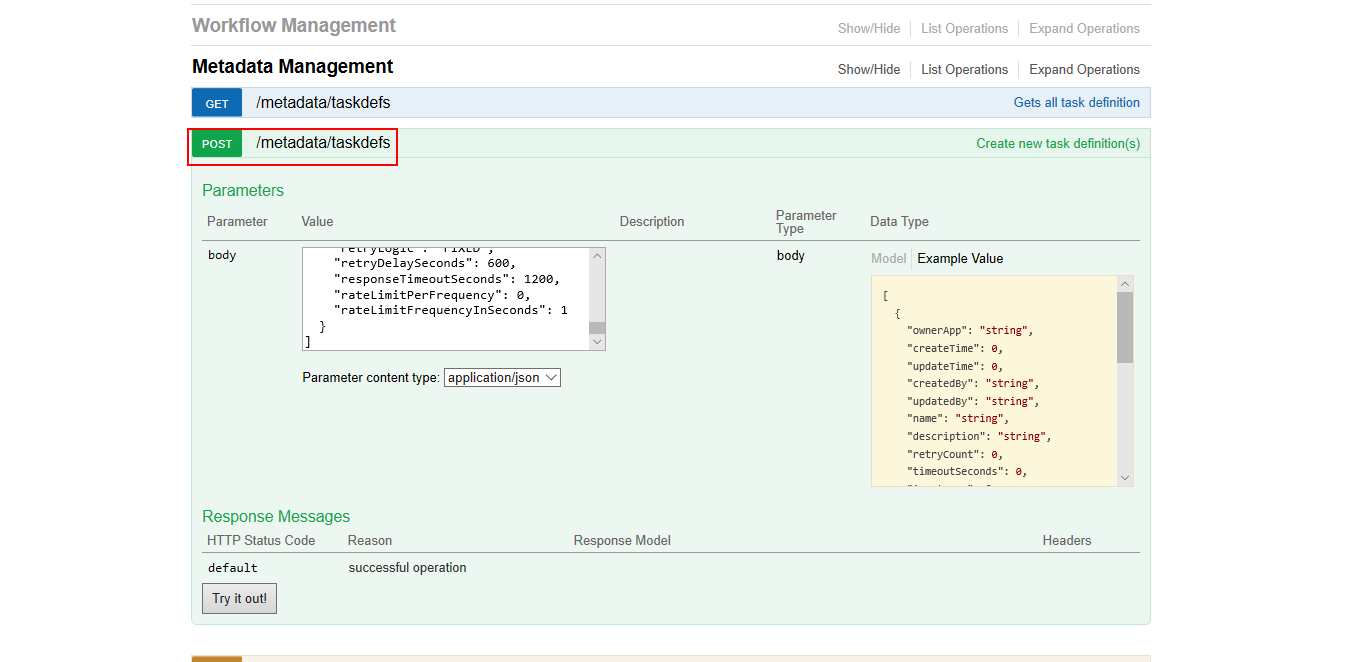
Task: Switch to the Model tab
Action: coord(888,258)
